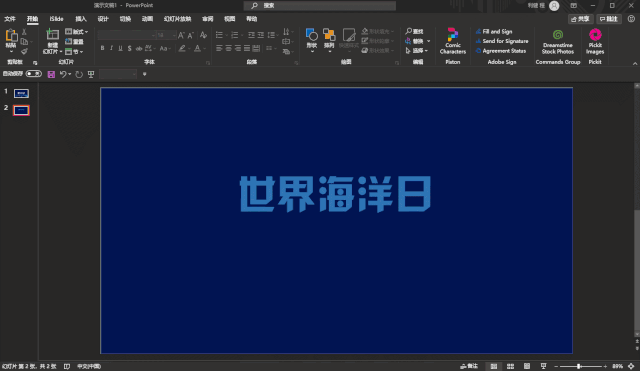Open the Select dropdown in Editing group
Viewport: 640px width, 371px height.
coord(416,51)
